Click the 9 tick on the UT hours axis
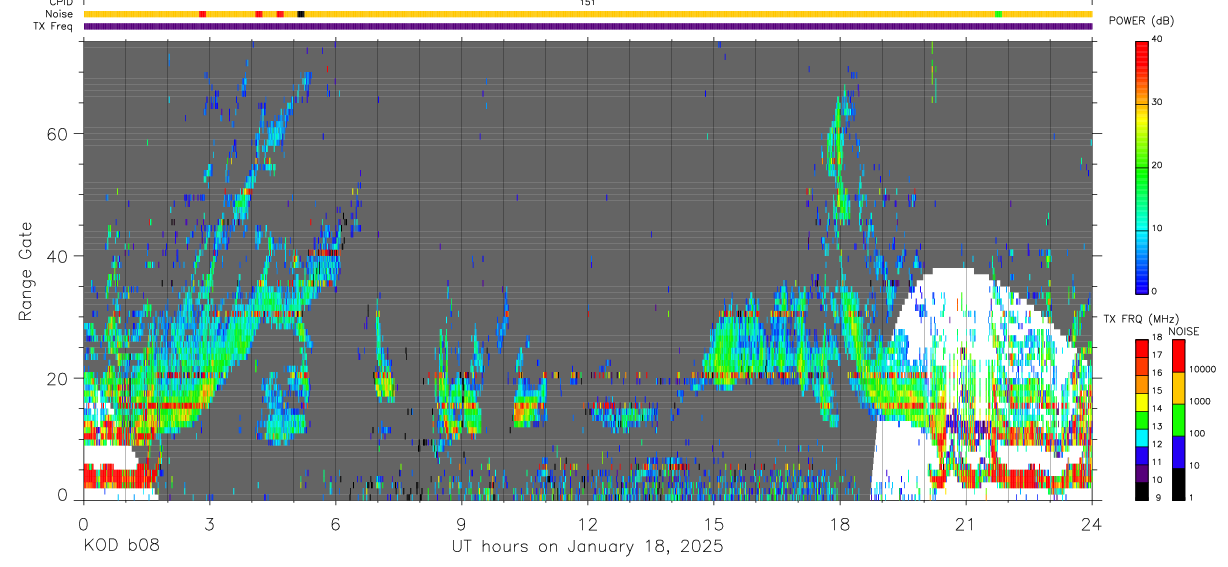The height and width of the screenshot is (567, 1228). (461, 523)
